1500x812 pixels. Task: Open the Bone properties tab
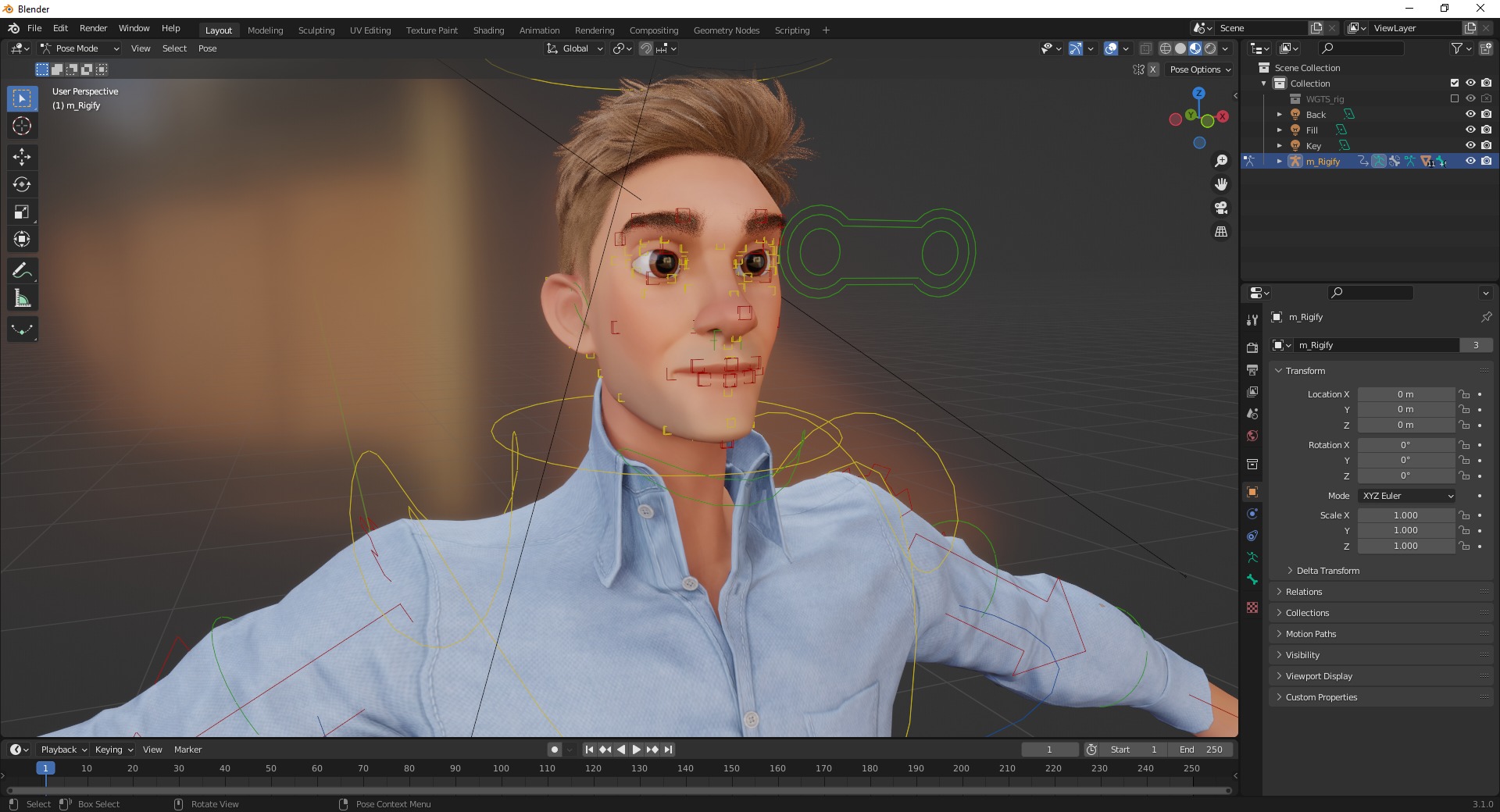pyautogui.click(x=1252, y=579)
